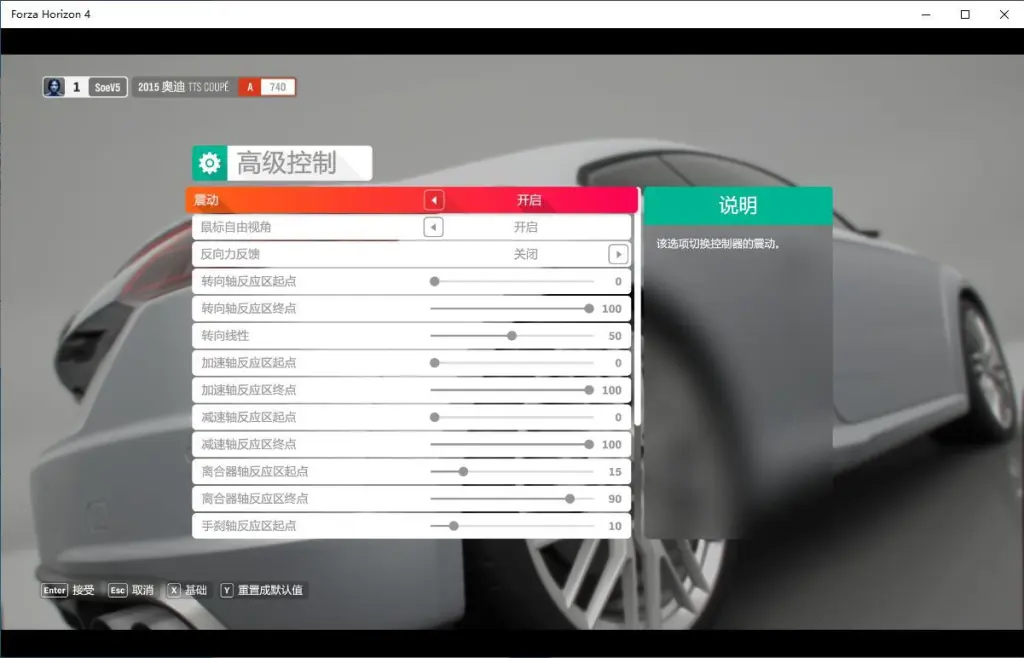Screen dimensions: 1024x658
Task: Click the 离合器轴反应区起点 slider handle
Action: tap(463, 471)
